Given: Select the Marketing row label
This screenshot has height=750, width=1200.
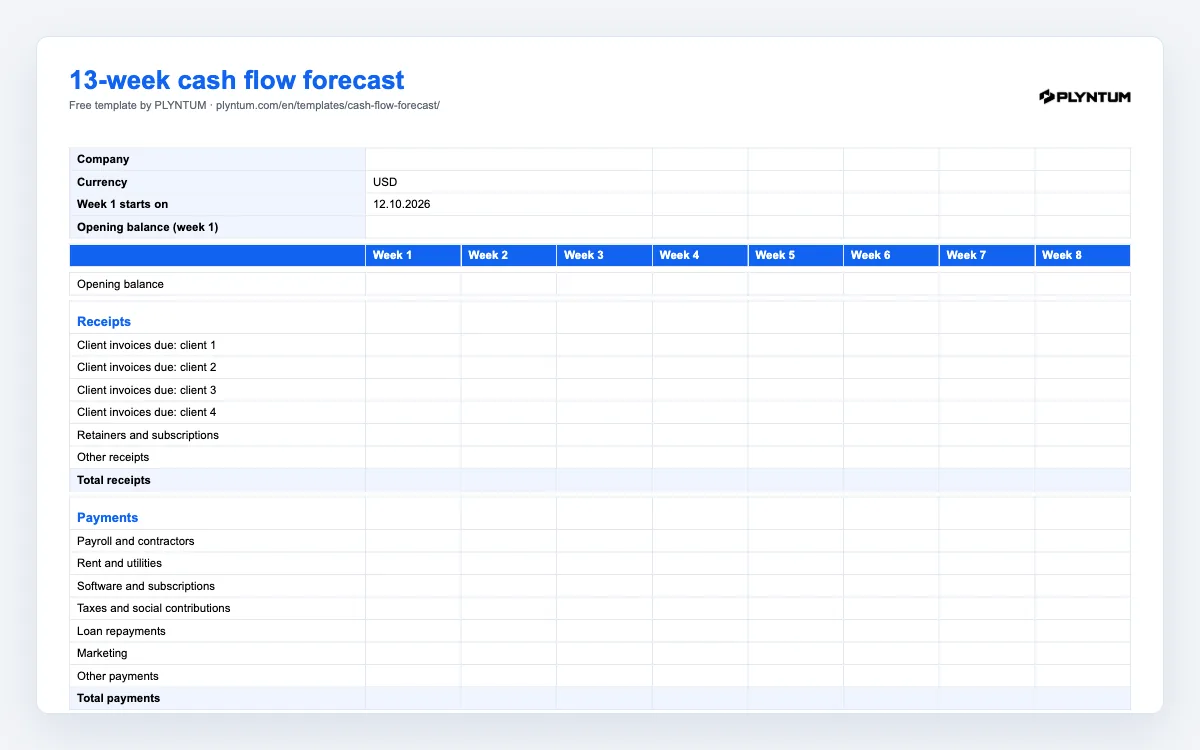Looking at the screenshot, I should [217, 653].
